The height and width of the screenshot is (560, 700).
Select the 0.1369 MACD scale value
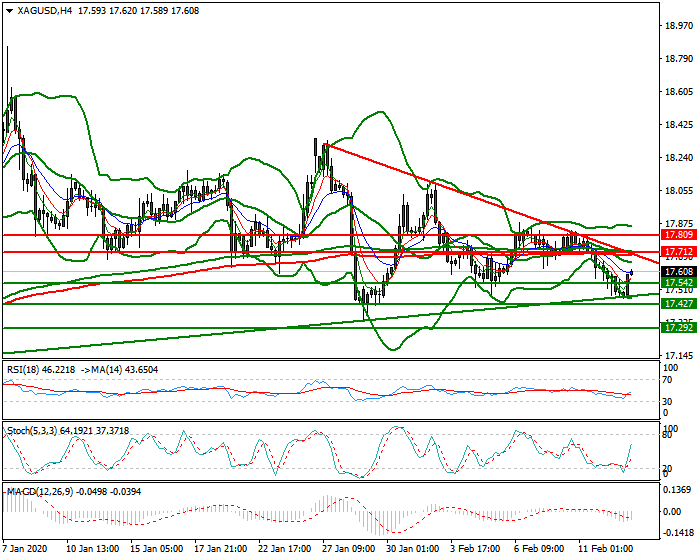(679, 490)
